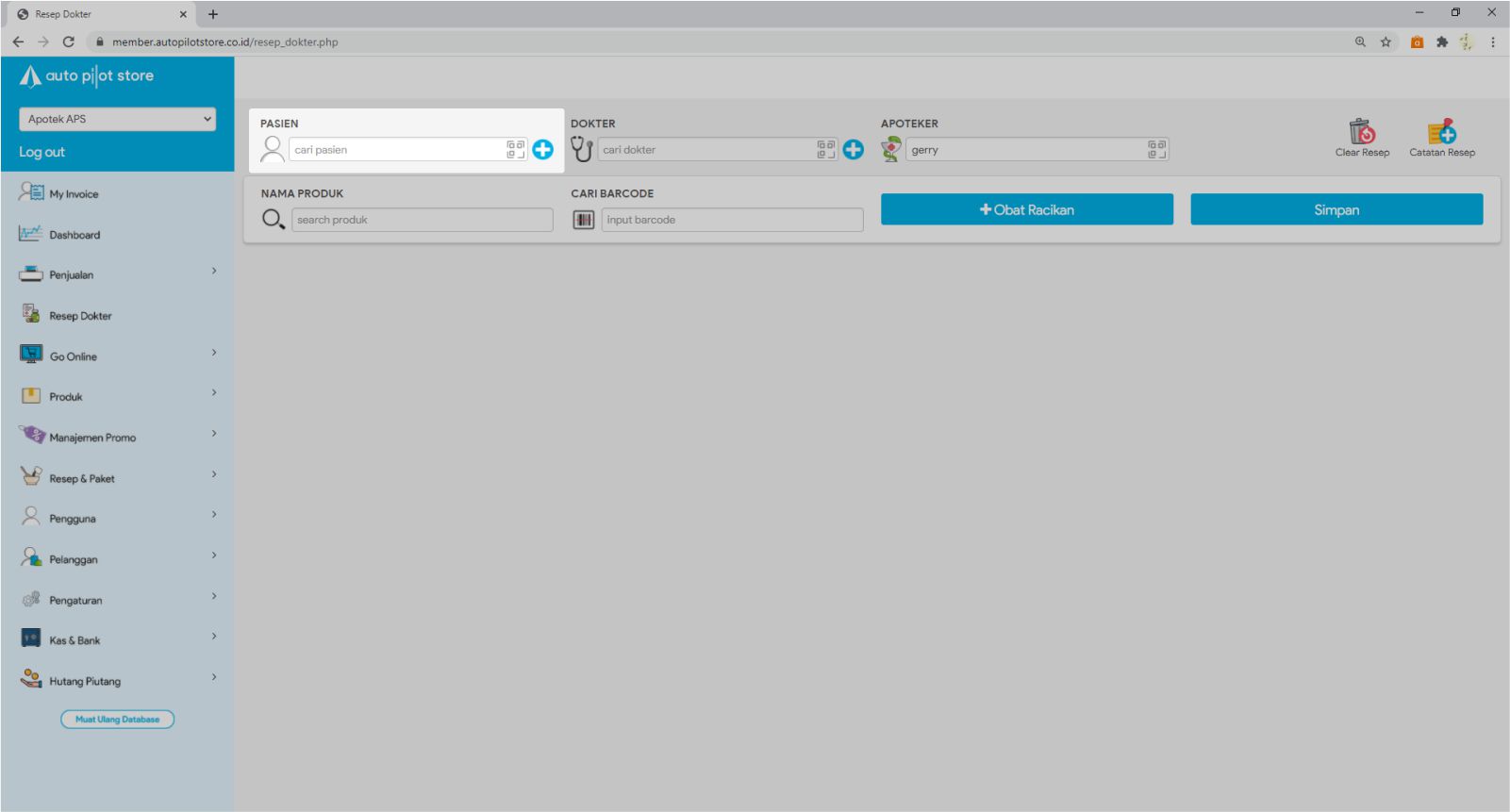Image resolution: width=1510 pixels, height=812 pixels.
Task: Go to Dashboard in sidebar
Action: point(75,235)
